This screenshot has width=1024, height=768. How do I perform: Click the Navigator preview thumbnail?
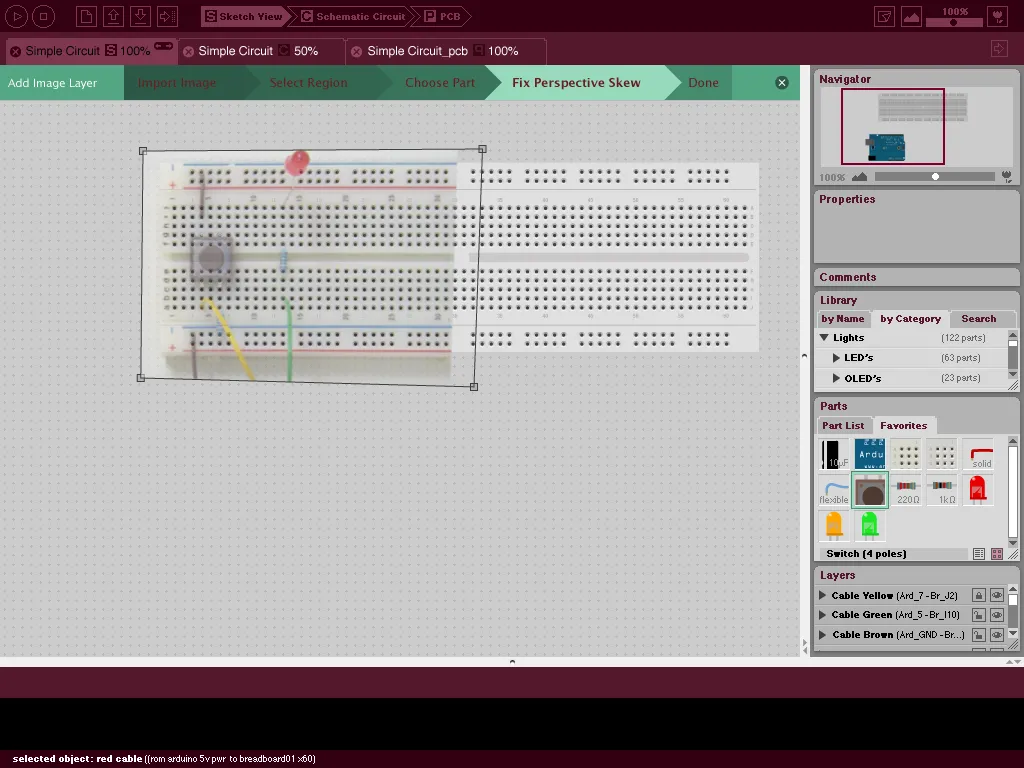click(x=916, y=128)
